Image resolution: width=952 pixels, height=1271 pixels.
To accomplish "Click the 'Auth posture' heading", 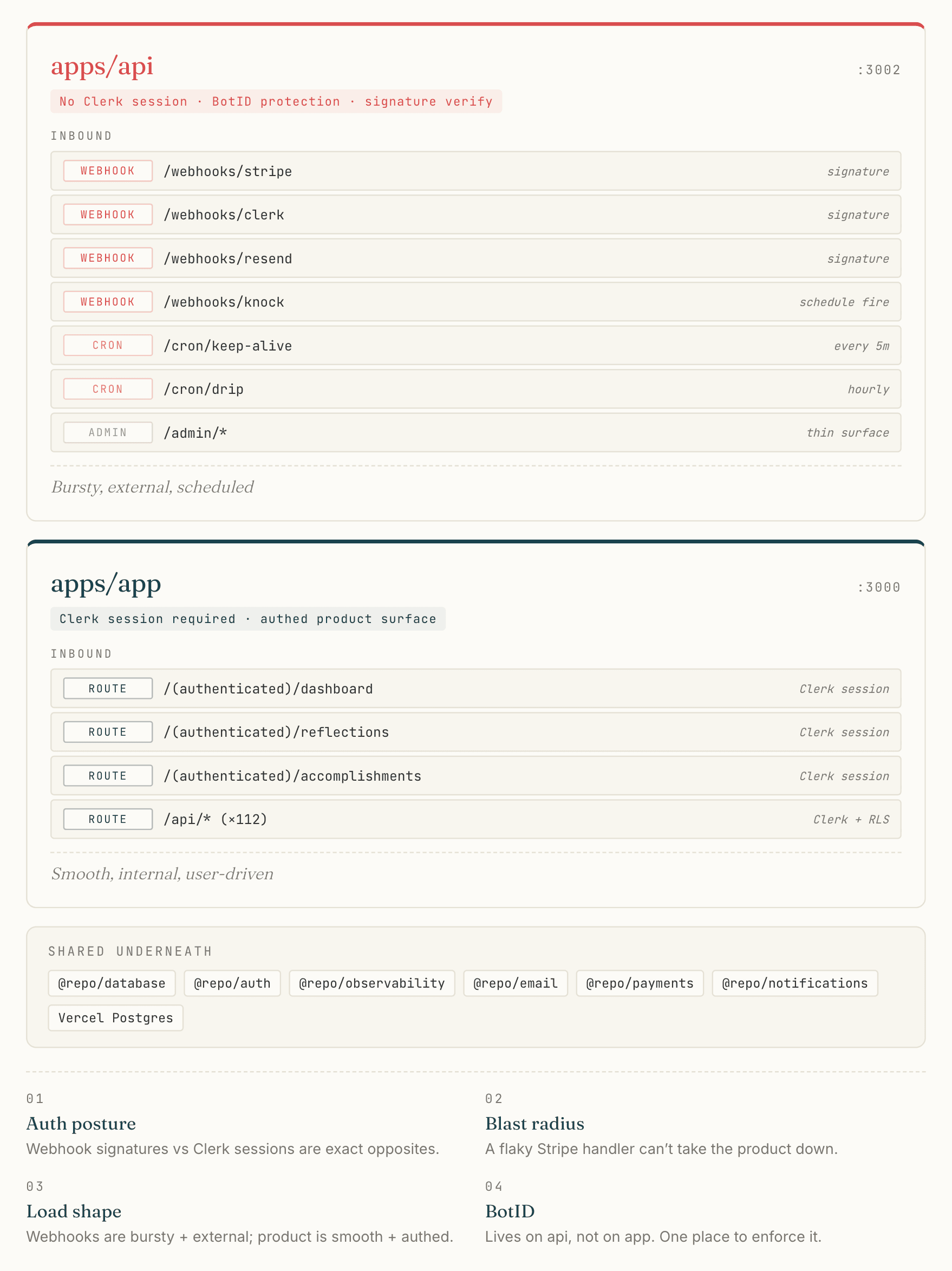I will pos(81,1124).
